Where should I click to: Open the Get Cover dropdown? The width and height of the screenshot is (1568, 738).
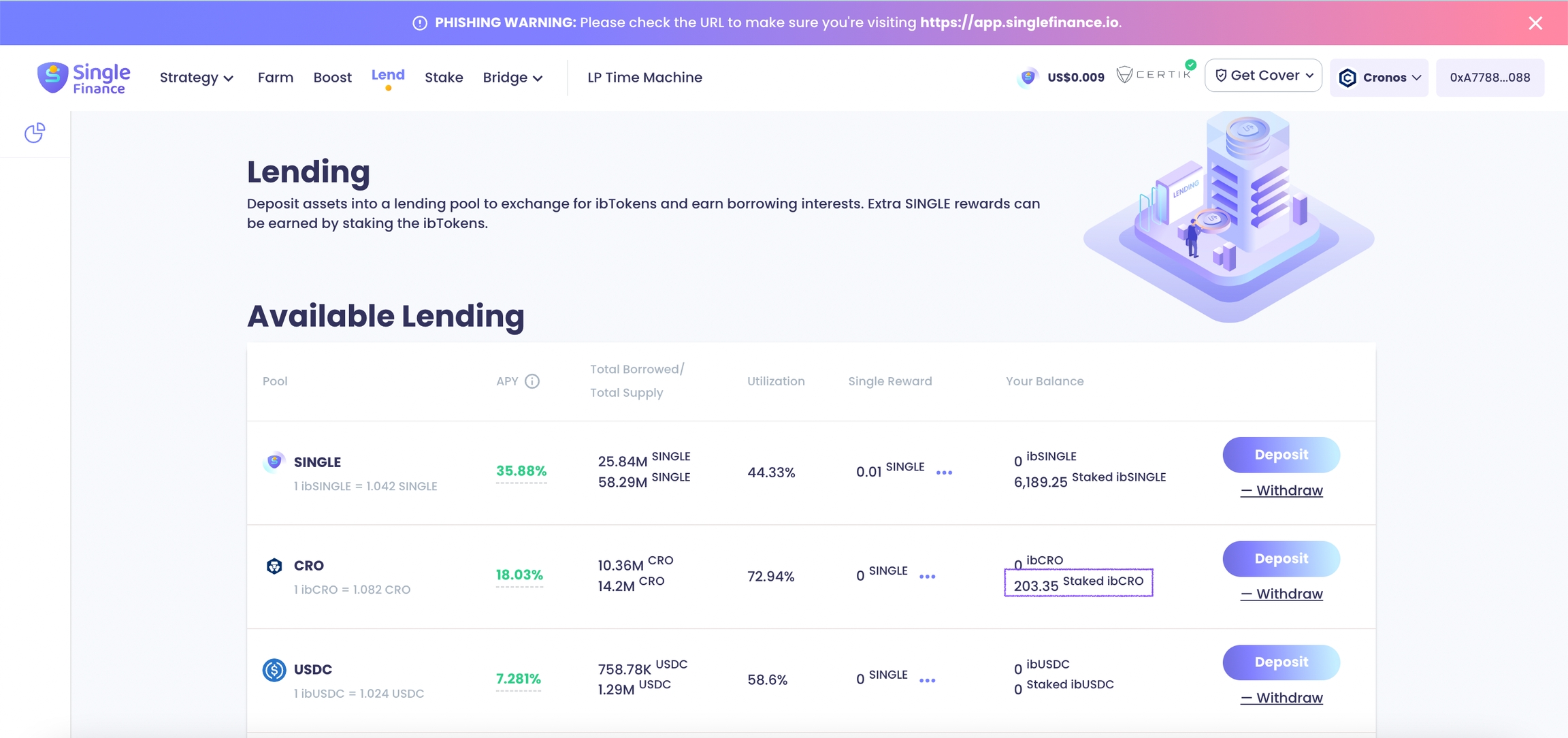(1263, 76)
